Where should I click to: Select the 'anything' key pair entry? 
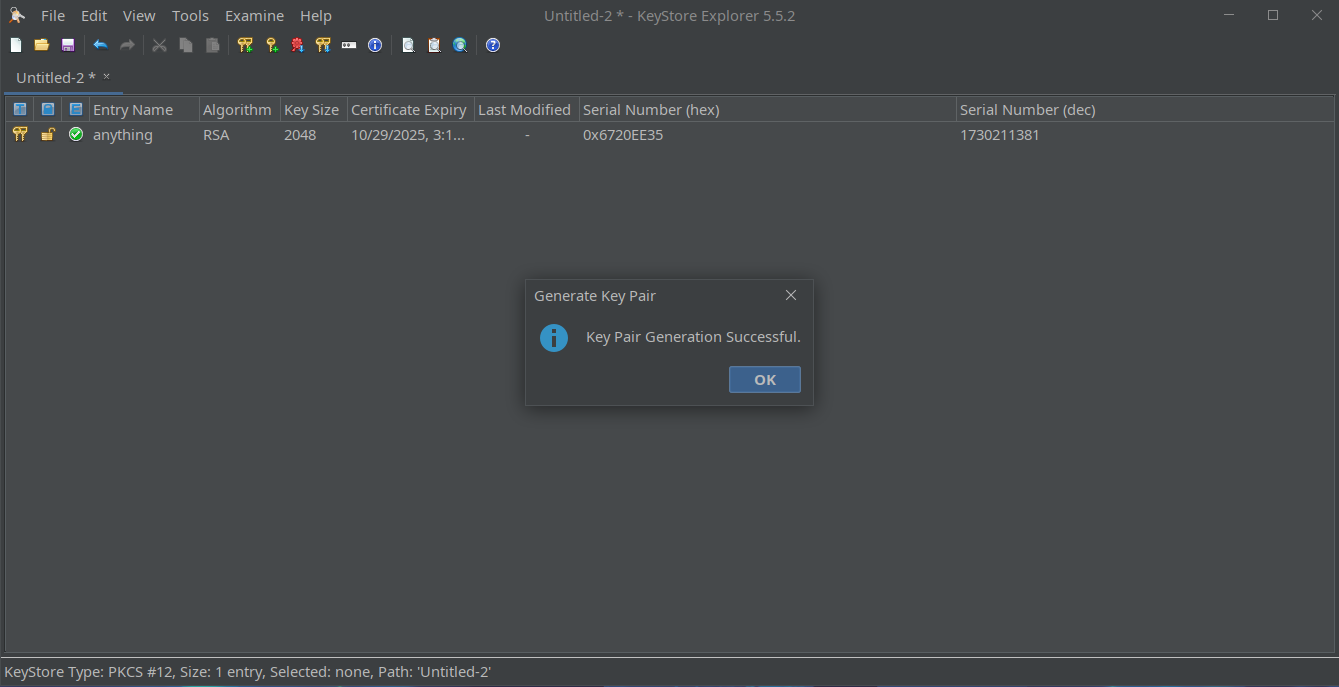coord(123,135)
